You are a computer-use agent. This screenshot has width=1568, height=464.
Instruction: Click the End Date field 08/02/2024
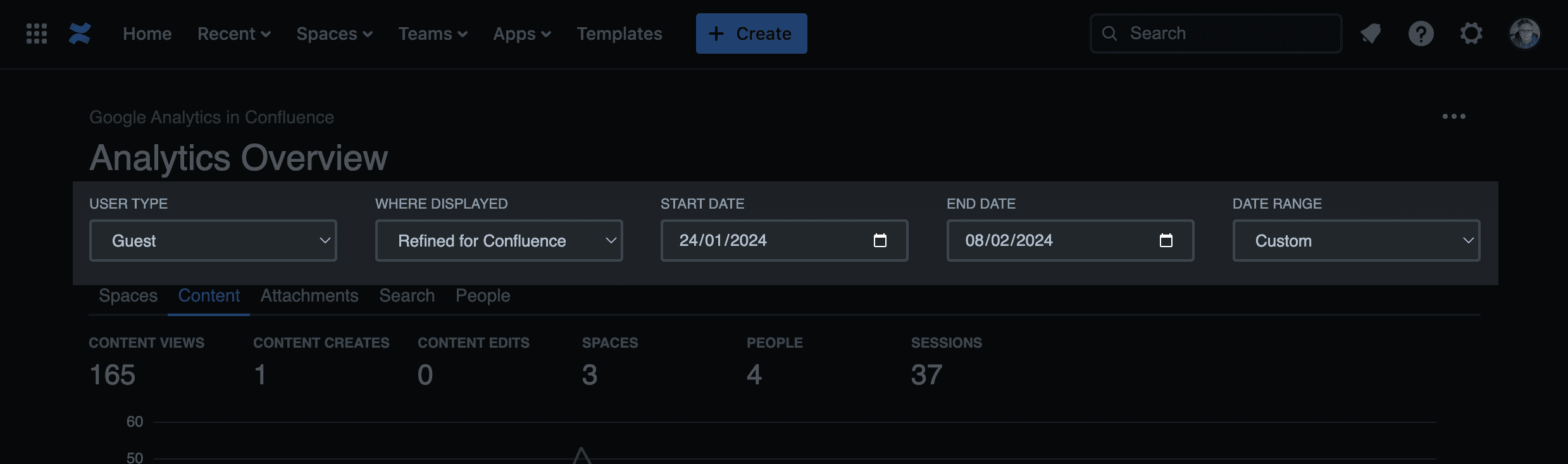[x=1071, y=240]
